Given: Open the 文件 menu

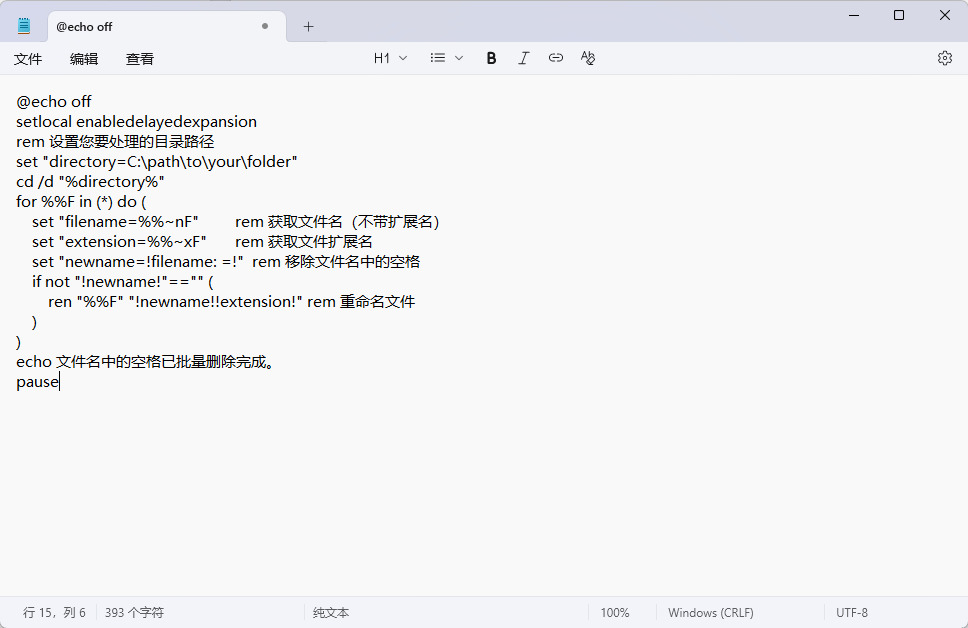Looking at the screenshot, I should 28,59.
